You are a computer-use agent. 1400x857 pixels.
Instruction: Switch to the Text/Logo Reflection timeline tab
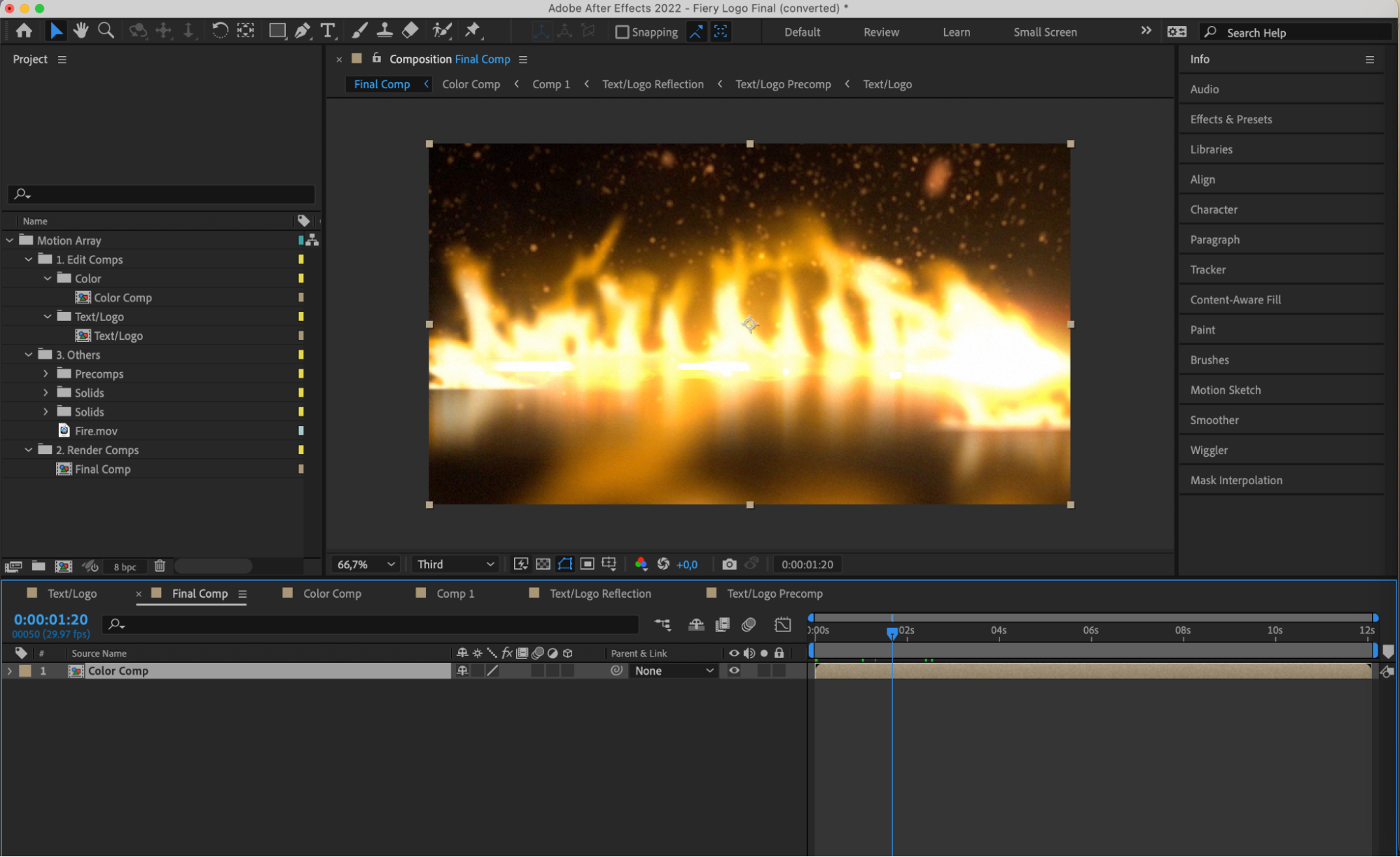600,594
